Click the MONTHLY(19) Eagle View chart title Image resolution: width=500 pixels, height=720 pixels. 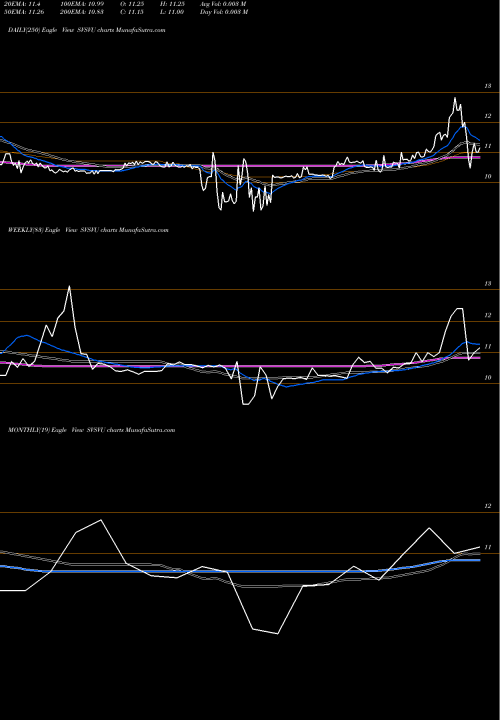(91, 430)
